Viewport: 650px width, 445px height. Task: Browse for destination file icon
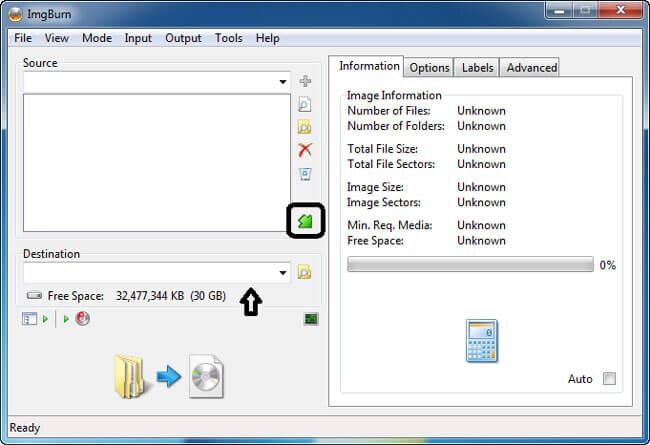click(304, 272)
